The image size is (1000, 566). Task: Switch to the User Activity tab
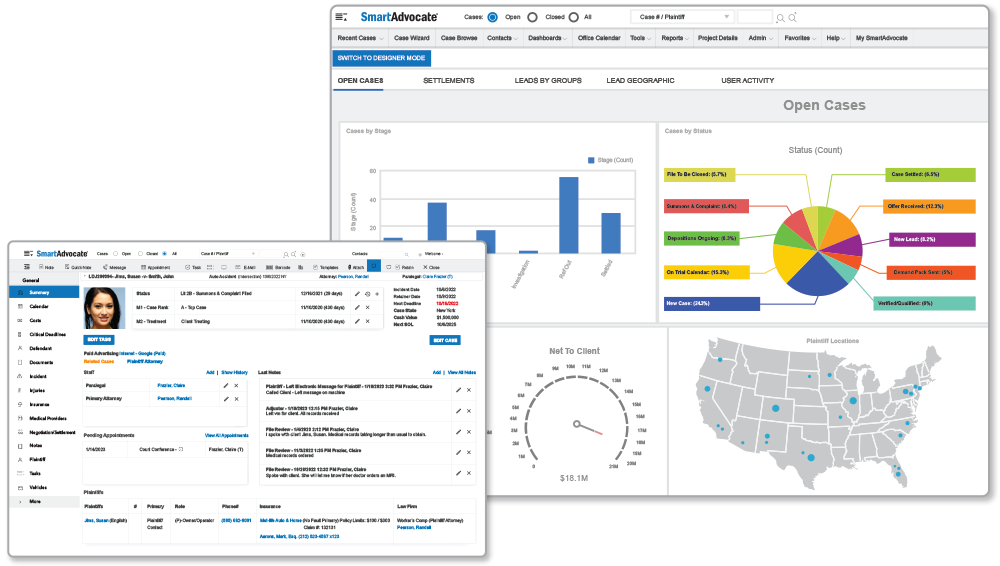click(747, 80)
